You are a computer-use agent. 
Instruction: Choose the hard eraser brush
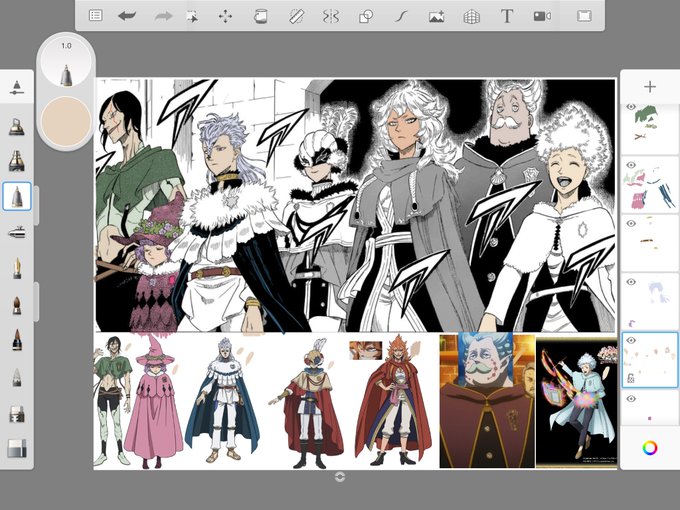pyautogui.click(x=16, y=413)
